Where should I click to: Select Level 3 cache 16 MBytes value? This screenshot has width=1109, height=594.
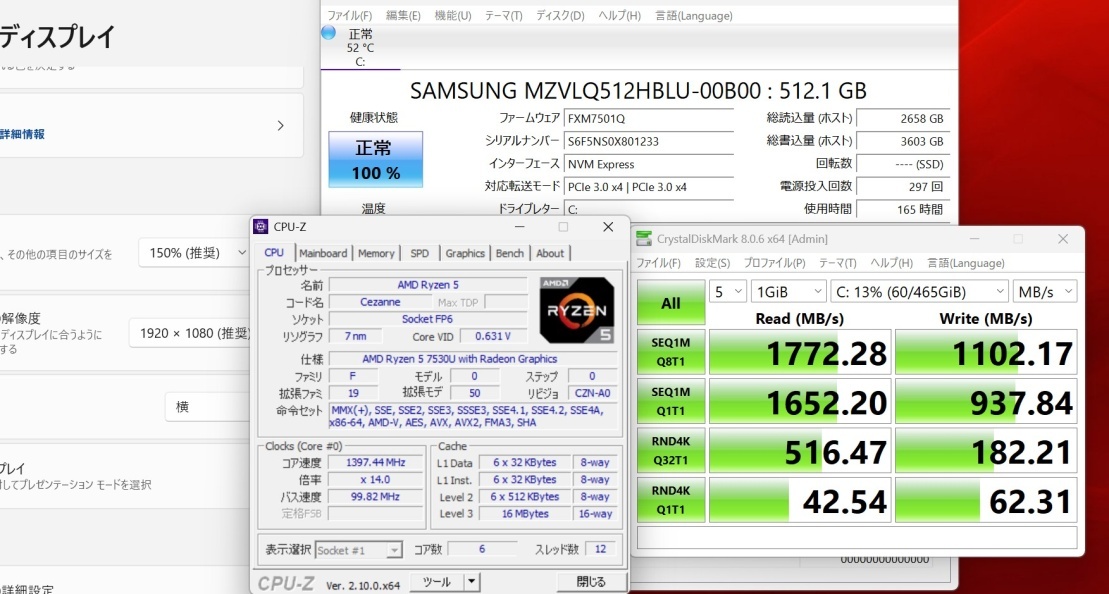[526, 513]
